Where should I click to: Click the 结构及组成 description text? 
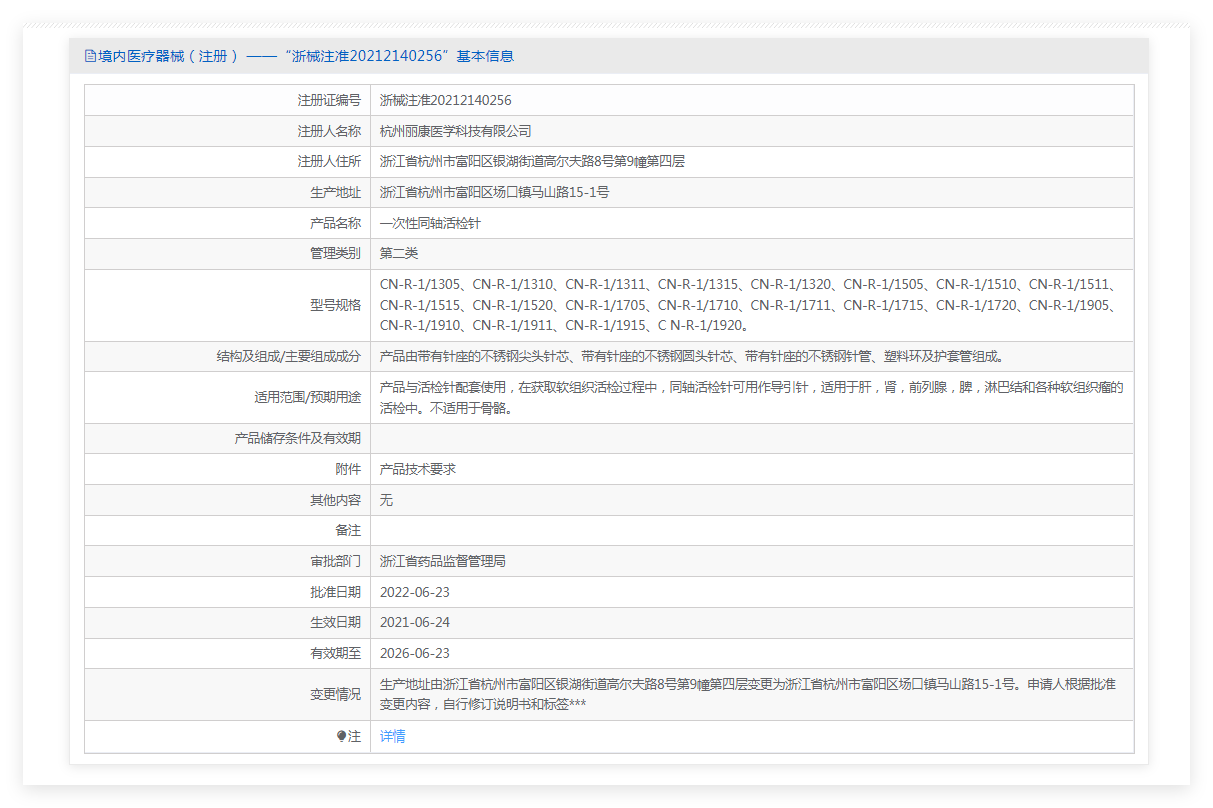coord(691,356)
